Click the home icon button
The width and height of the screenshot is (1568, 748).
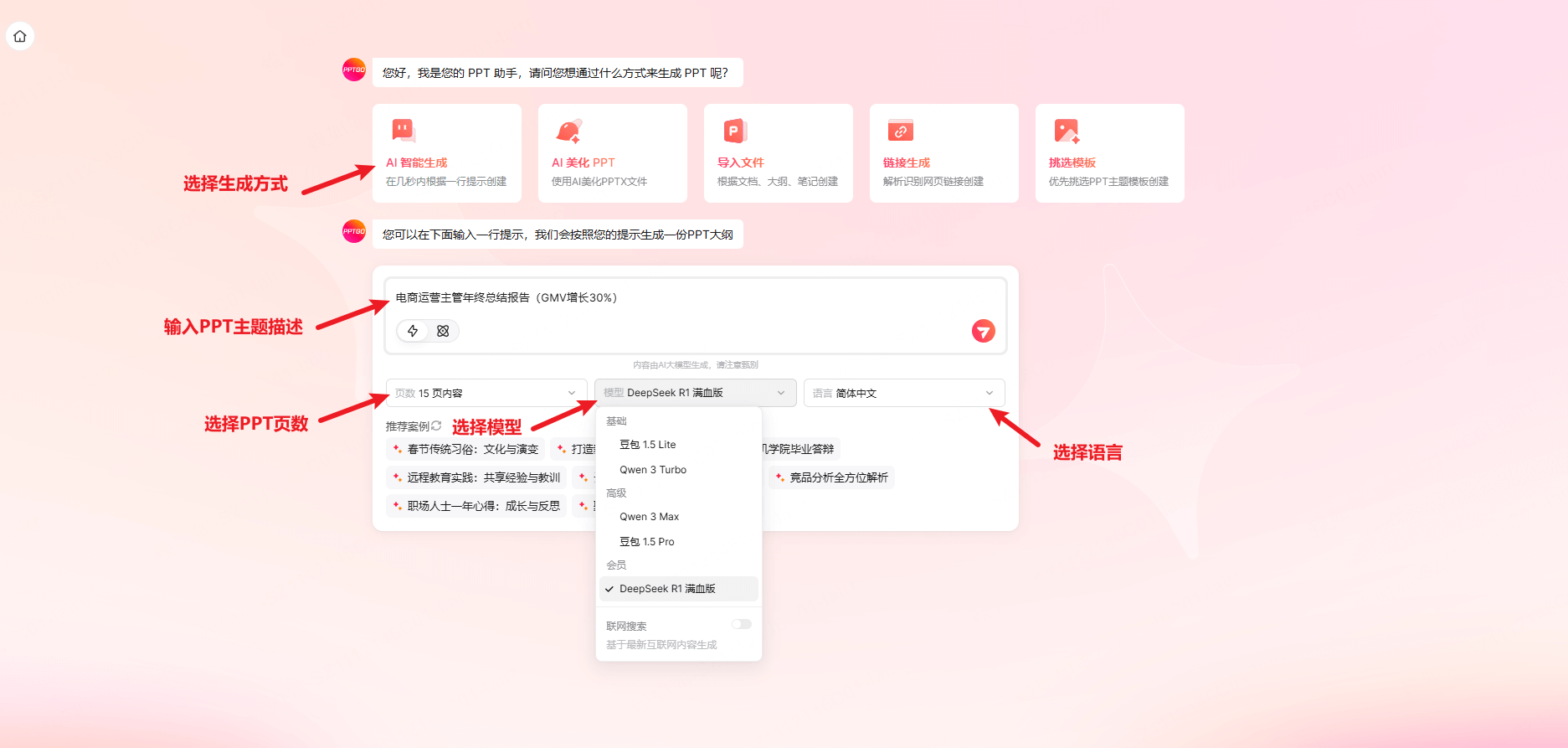(x=20, y=36)
